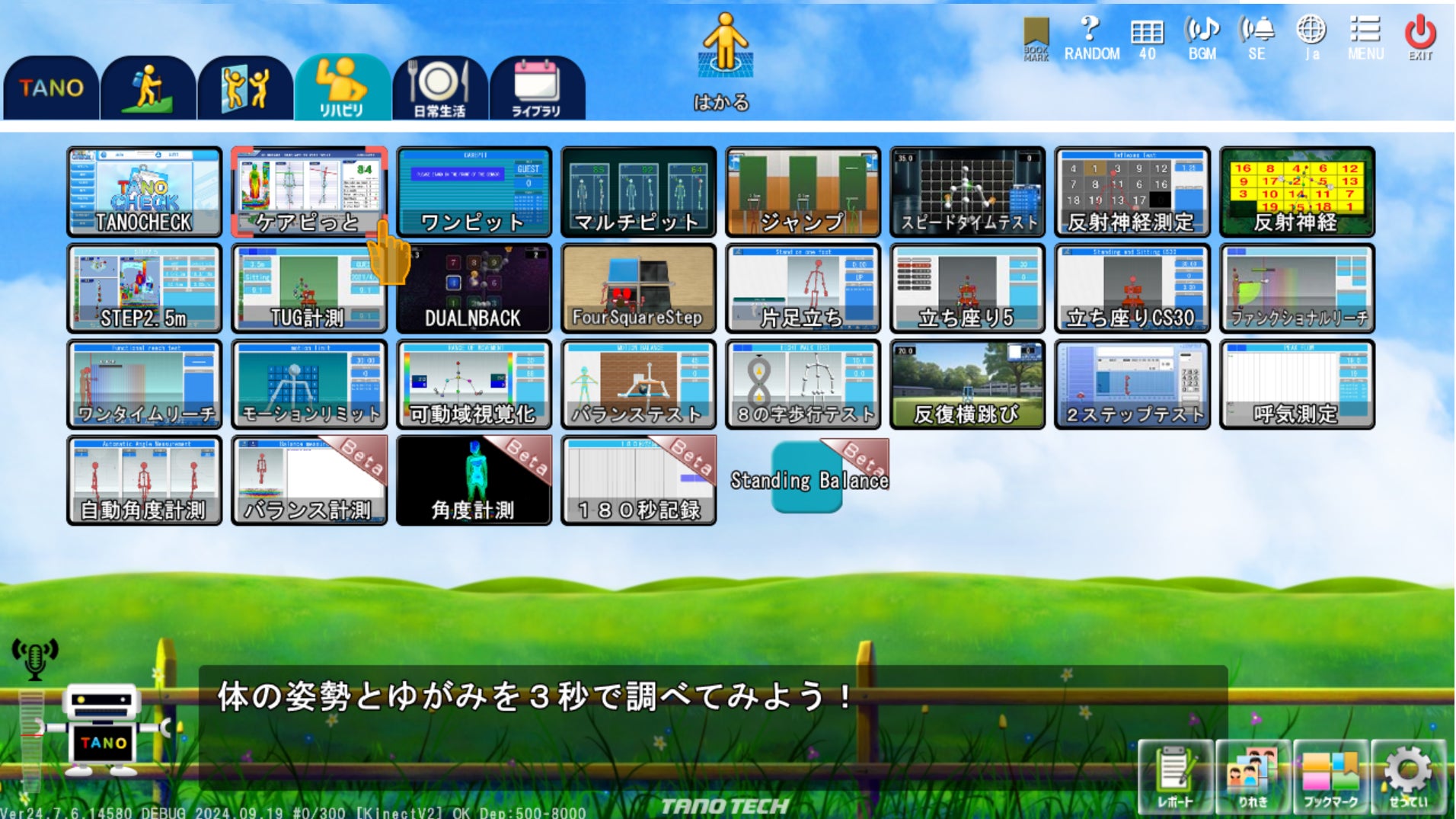Click the RANDOM question mark icon
Viewport: 1456px width, 819px height.
(1091, 38)
